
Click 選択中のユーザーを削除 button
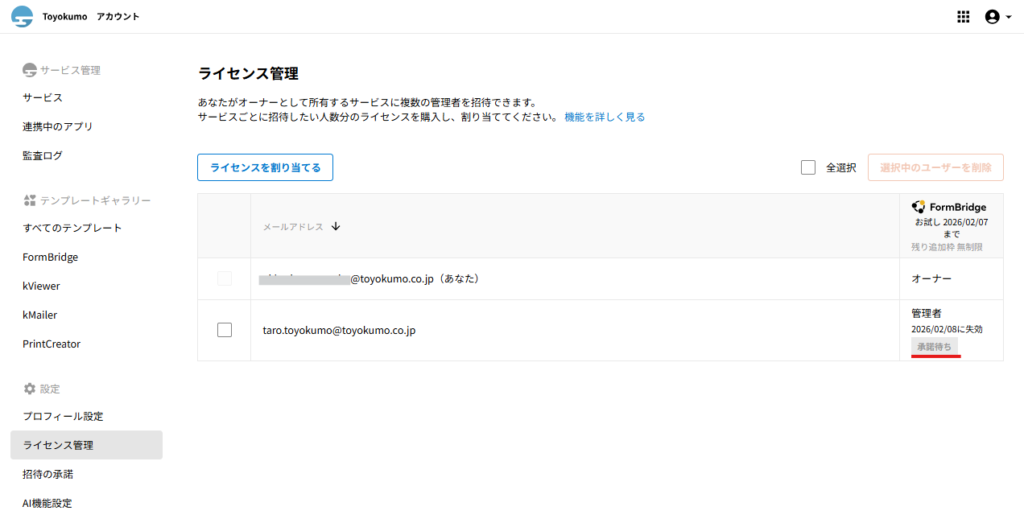[936, 168]
